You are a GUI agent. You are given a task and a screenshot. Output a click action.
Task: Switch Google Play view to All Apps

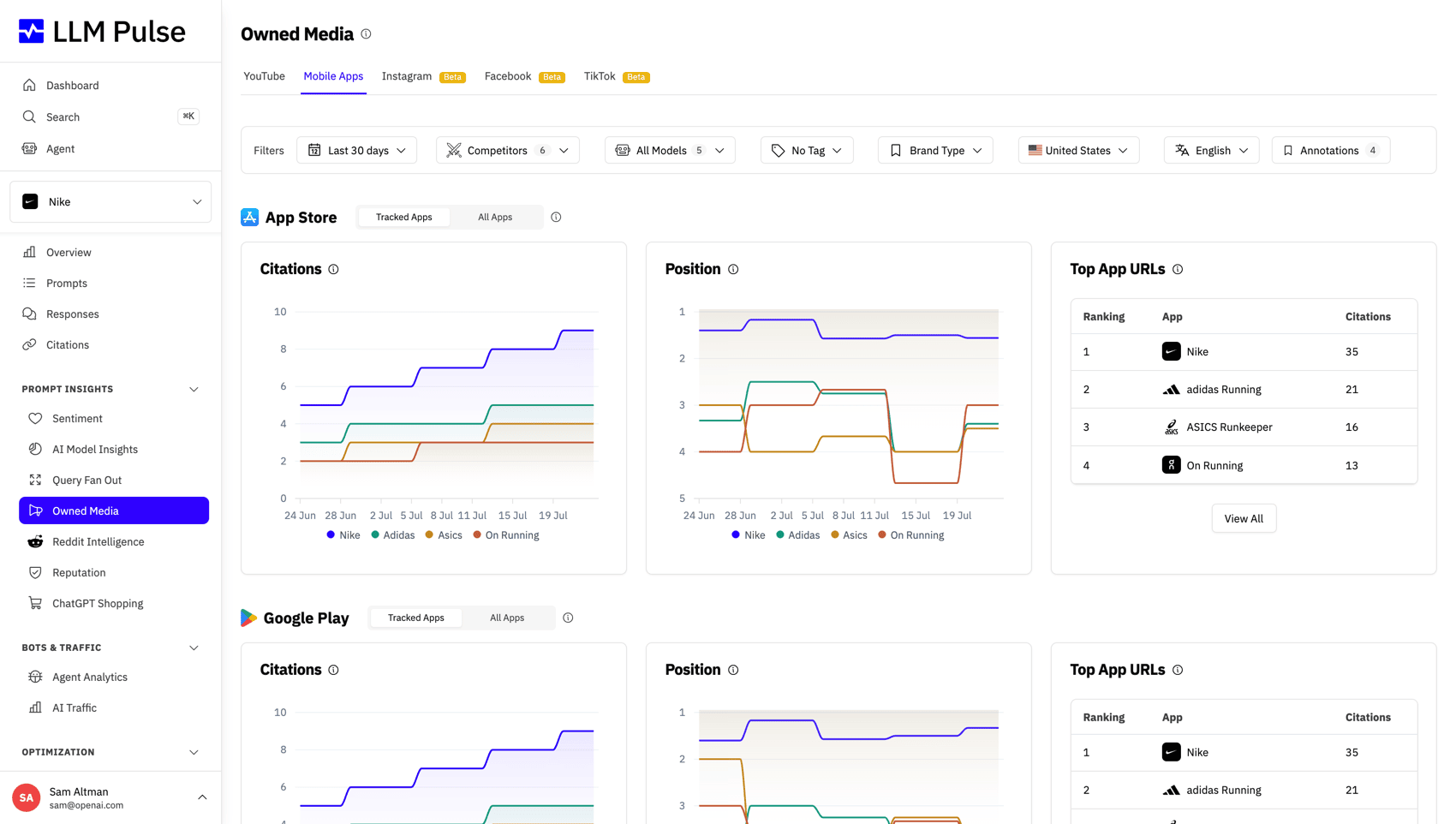pyautogui.click(x=507, y=618)
